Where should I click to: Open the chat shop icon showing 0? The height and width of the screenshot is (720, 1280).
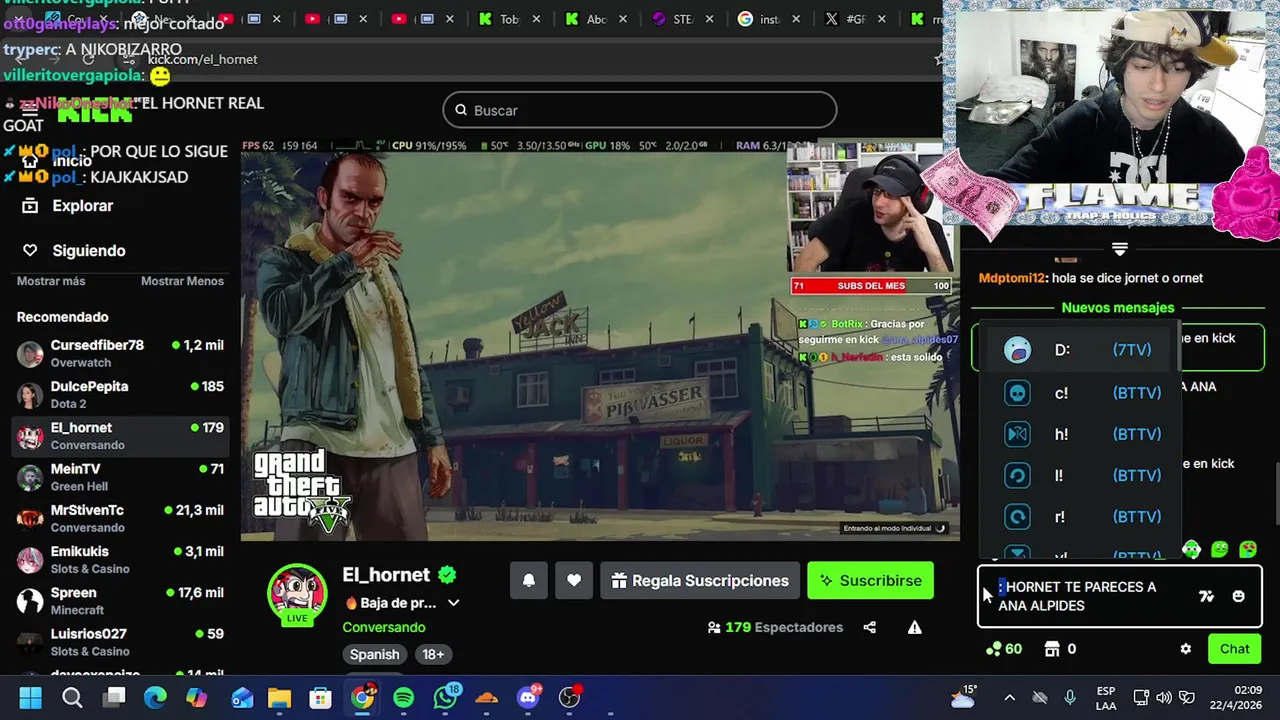point(1060,649)
